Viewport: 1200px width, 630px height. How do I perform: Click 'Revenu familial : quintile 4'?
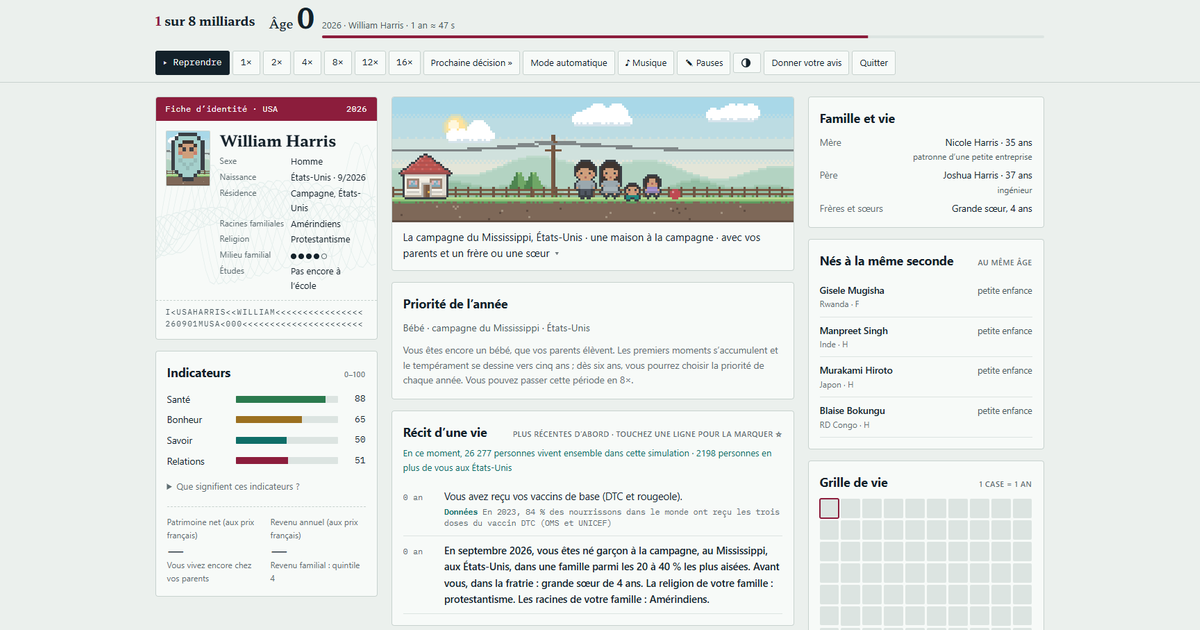click(x=314, y=571)
